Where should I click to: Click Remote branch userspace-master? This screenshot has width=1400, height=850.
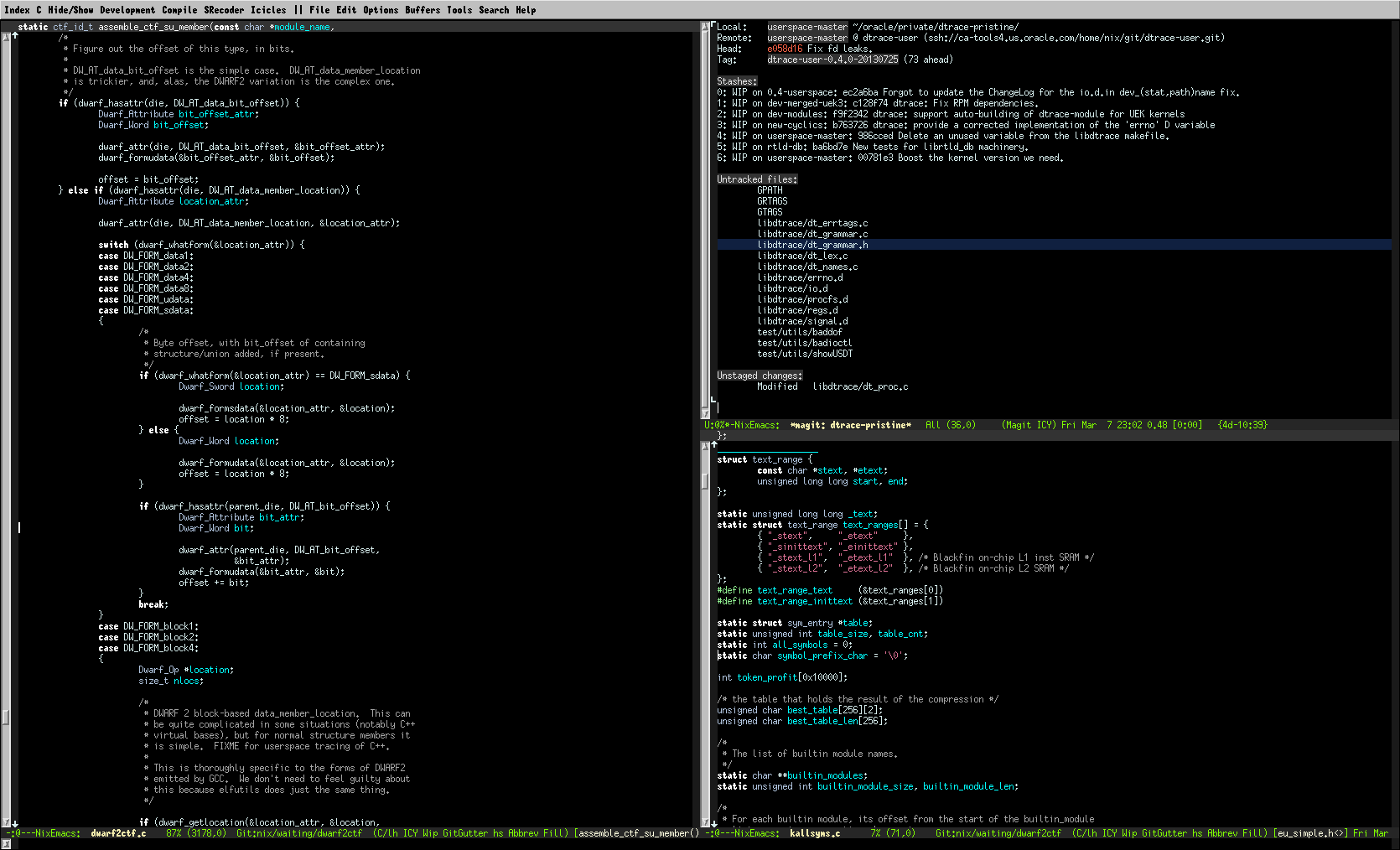(807, 38)
